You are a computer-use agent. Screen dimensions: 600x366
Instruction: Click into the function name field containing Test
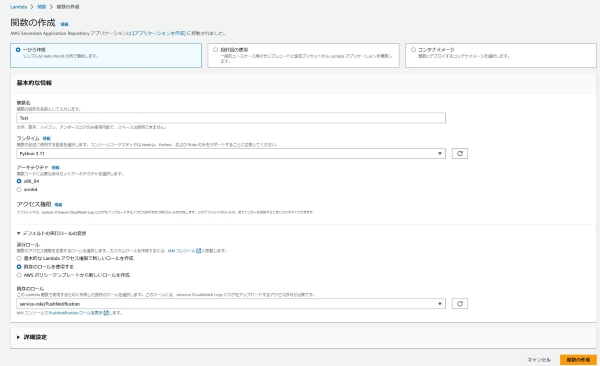231,118
